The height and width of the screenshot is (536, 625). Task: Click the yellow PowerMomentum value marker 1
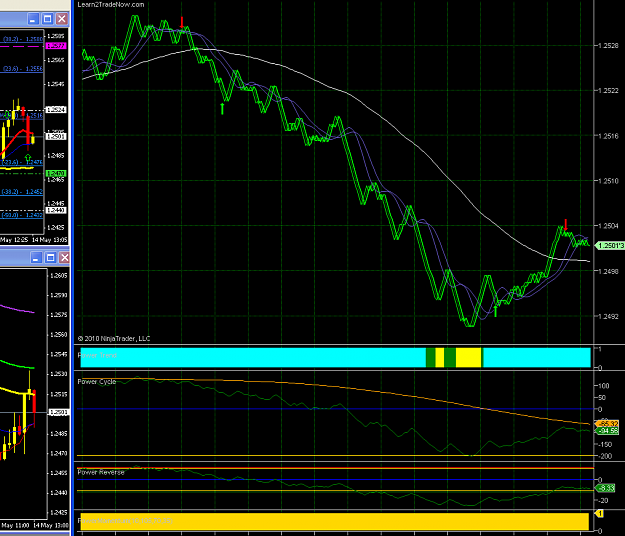[599, 514]
